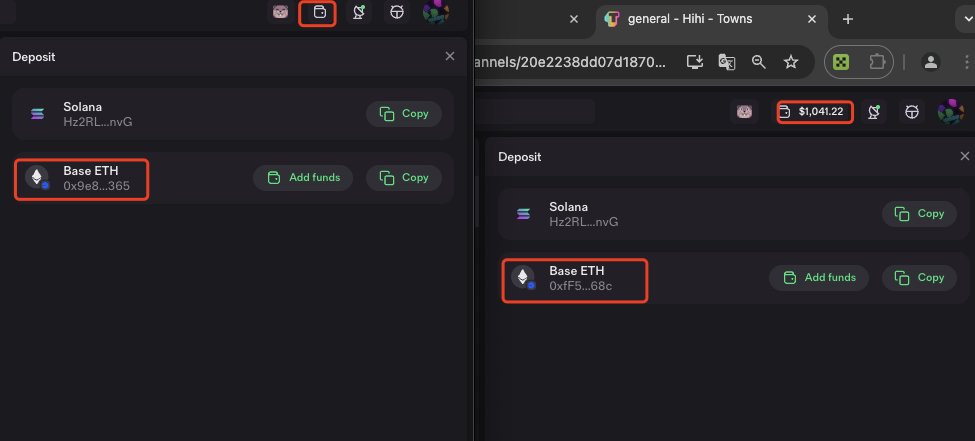
Task: Copy the Base ETH address 0xfF5...68c
Action: click(x=920, y=278)
